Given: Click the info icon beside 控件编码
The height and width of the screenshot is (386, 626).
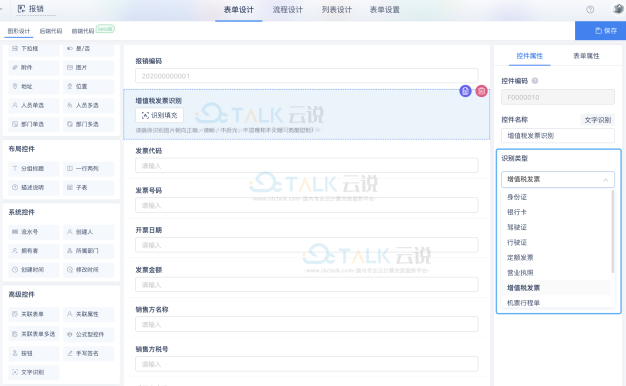Looking at the screenshot, I should [535, 81].
